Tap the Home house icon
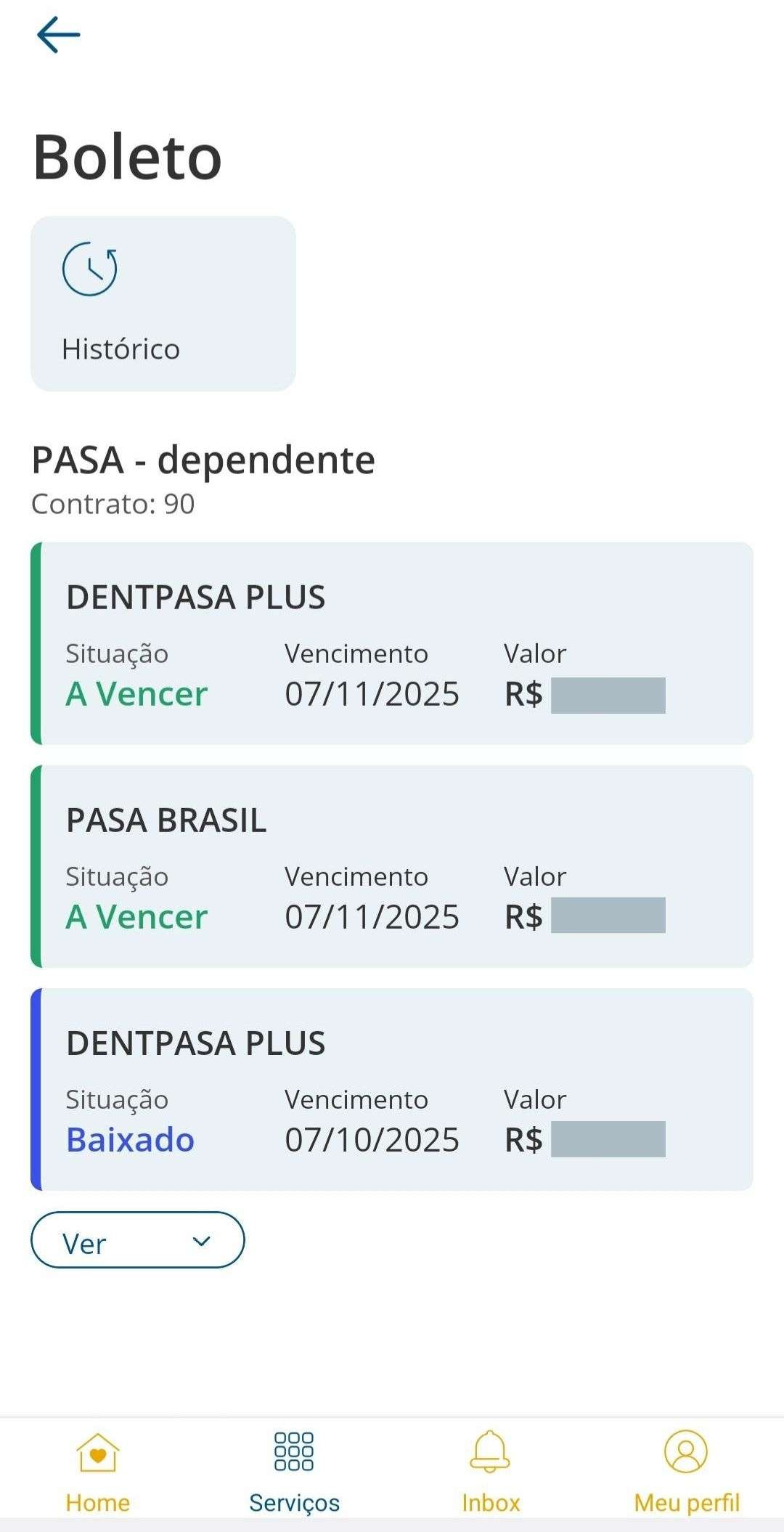Image resolution: width=784 pixels, height=1532 pixels. [x=98, y=1452]
